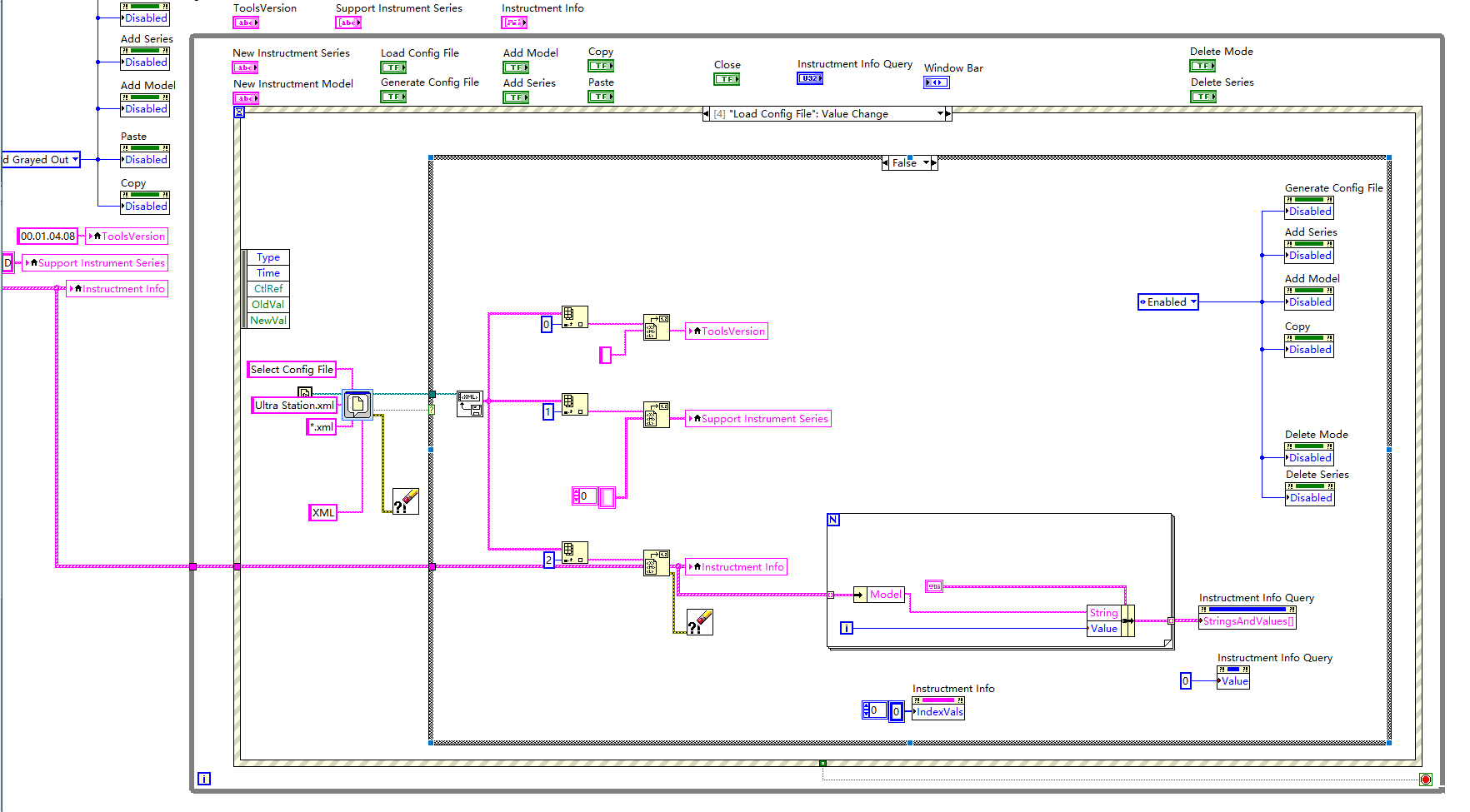Click Unflatten From XML node feeding Support Instrument Series

(x=657, y=415)
